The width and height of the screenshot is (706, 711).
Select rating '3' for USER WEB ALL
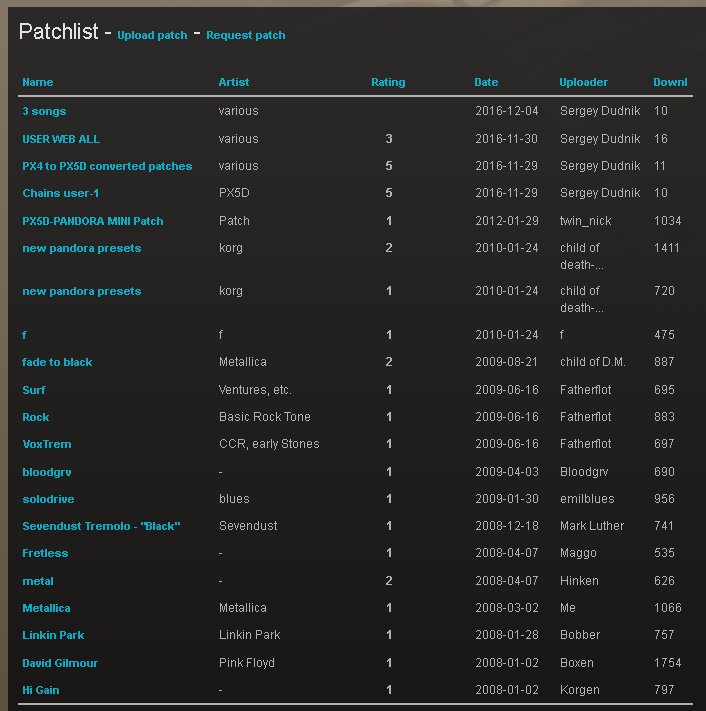pyautogui.click(x=389, y=139)
